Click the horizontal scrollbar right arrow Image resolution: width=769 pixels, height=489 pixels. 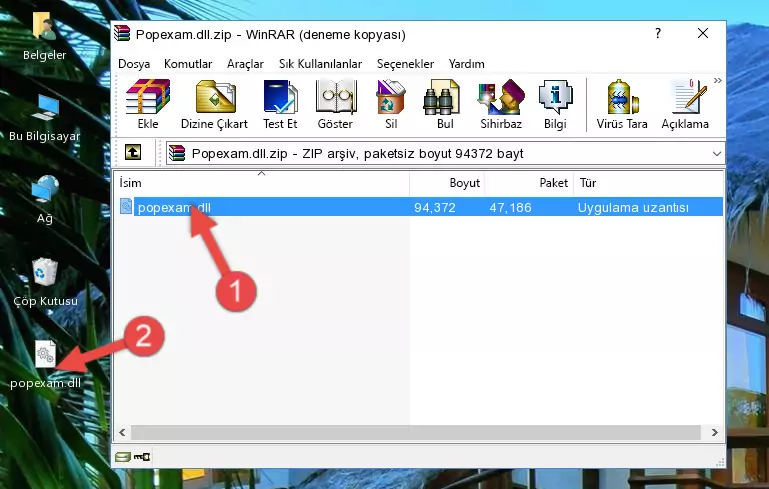(714, 432)
